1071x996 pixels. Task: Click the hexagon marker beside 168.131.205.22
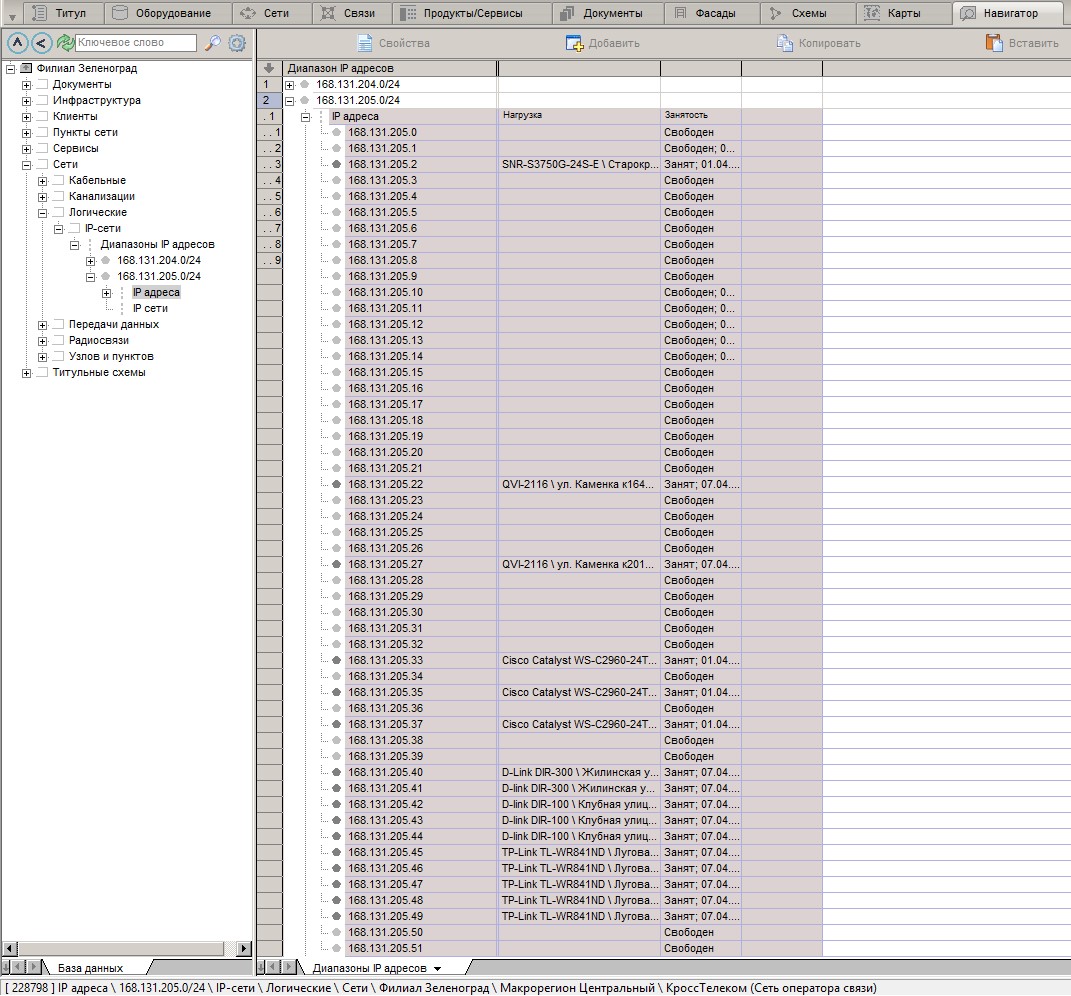coord(337,484)
